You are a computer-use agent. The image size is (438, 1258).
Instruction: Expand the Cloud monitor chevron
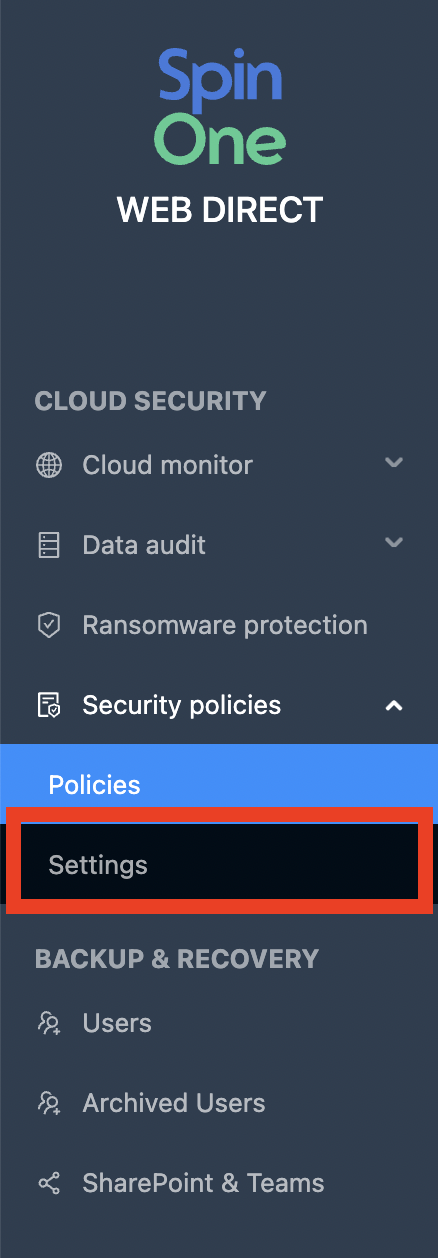pos(394,463)
